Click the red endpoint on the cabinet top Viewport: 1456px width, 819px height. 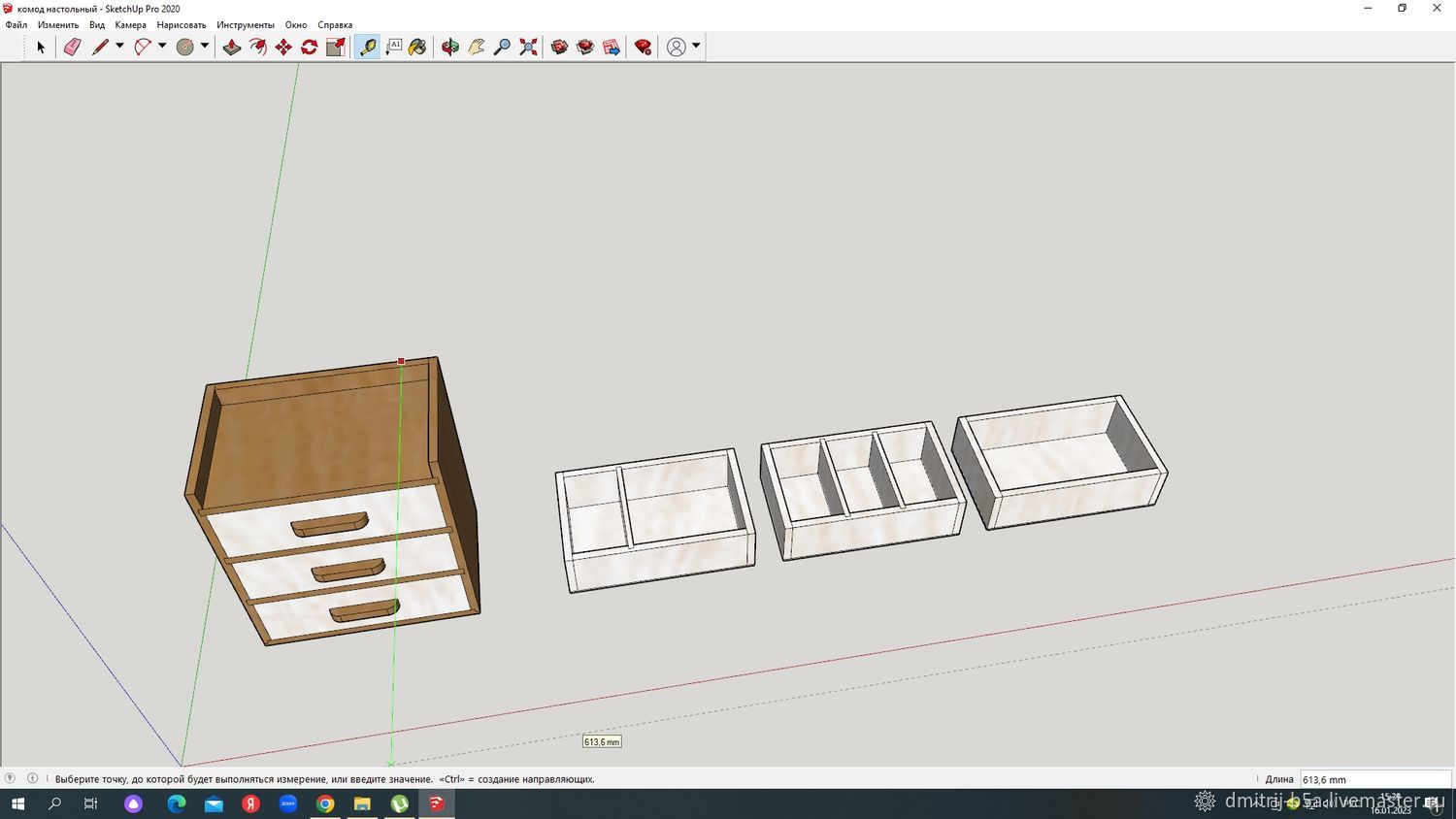coord(401,361)
